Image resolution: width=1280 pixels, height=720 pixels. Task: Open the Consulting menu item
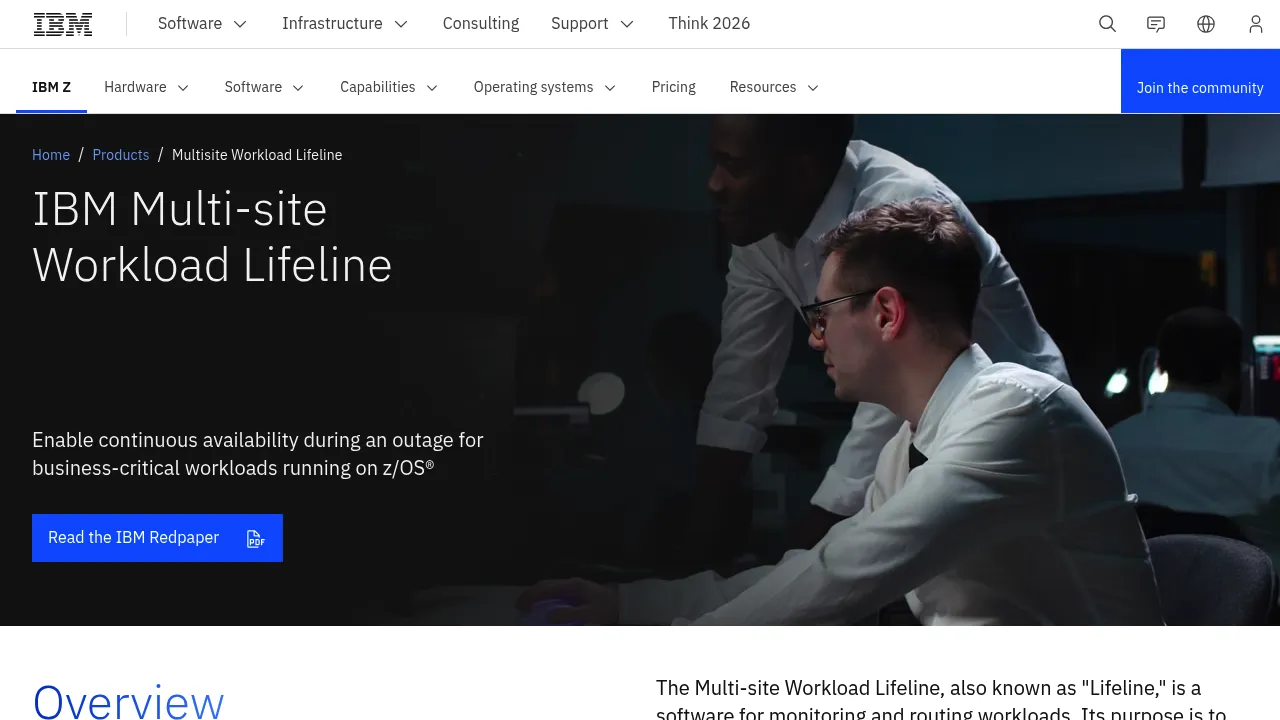481,23
